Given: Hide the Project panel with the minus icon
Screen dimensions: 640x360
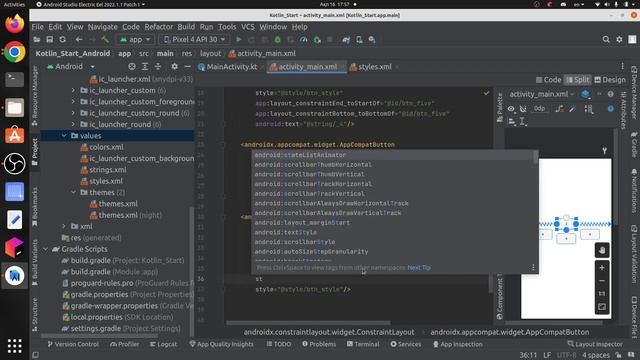Looking at the screenshot, I should point(187,67).
